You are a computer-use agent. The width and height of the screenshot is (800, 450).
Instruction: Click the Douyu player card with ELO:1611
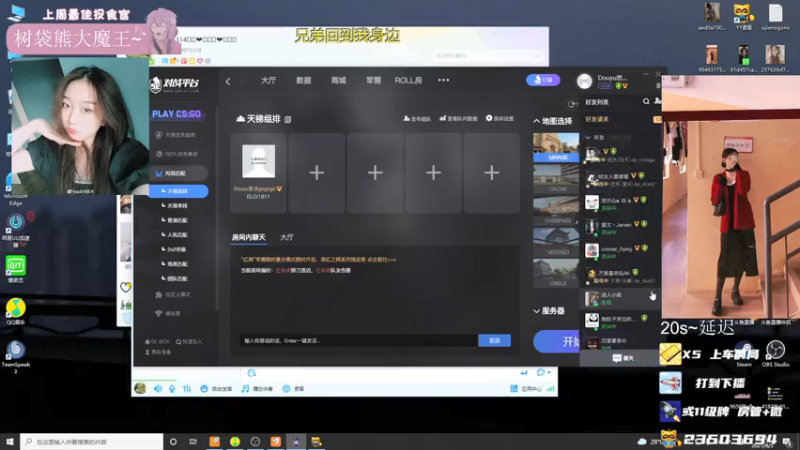tap(258, 173)
